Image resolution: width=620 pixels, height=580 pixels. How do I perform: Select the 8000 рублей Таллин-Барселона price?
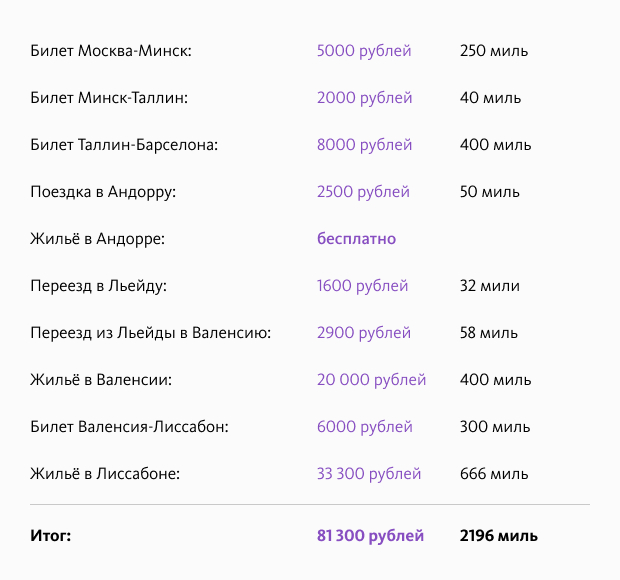(364, 145)
